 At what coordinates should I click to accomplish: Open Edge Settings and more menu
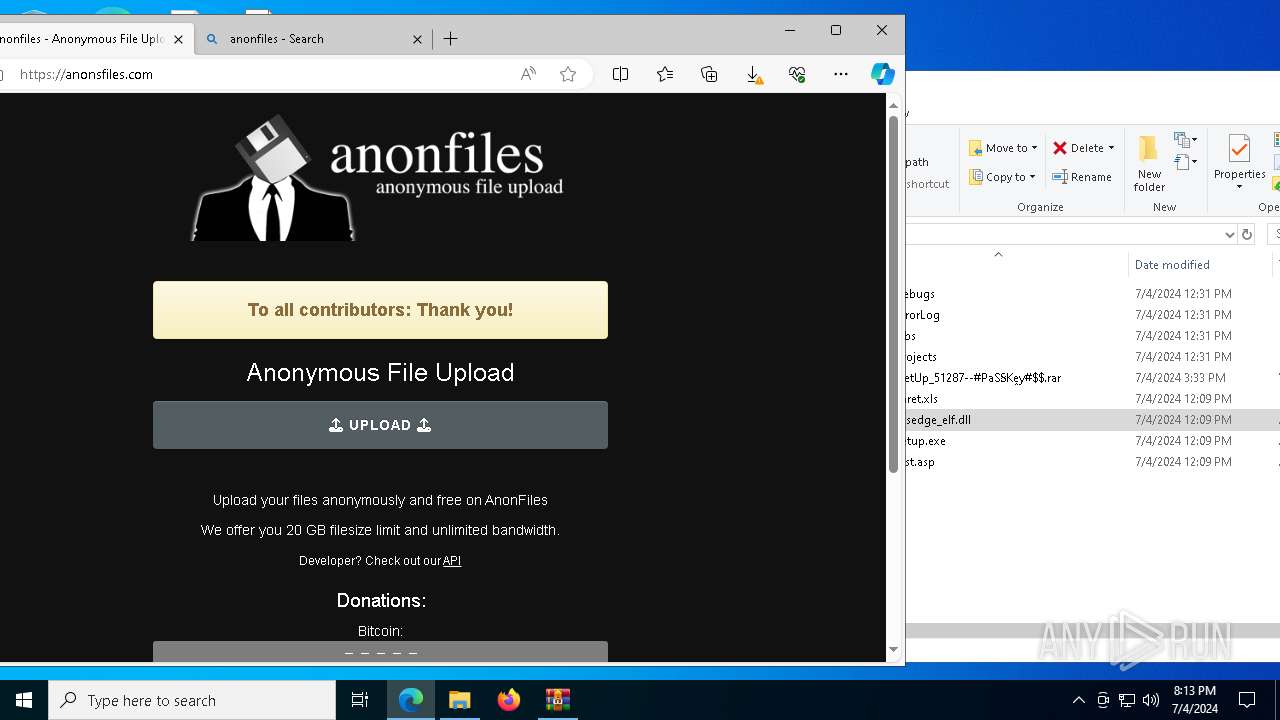pos(841,74)
